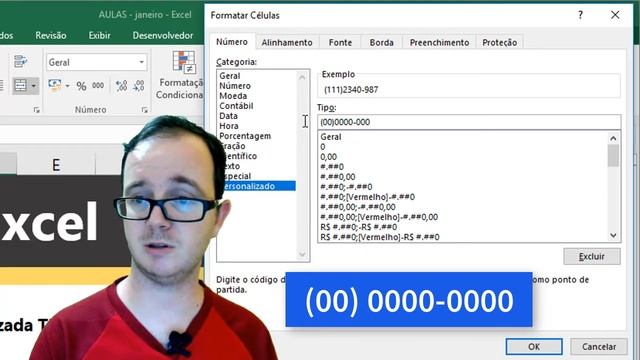Expand the merge cells dropdown arrow
The image size is (640, 360).
click(34, 86)
